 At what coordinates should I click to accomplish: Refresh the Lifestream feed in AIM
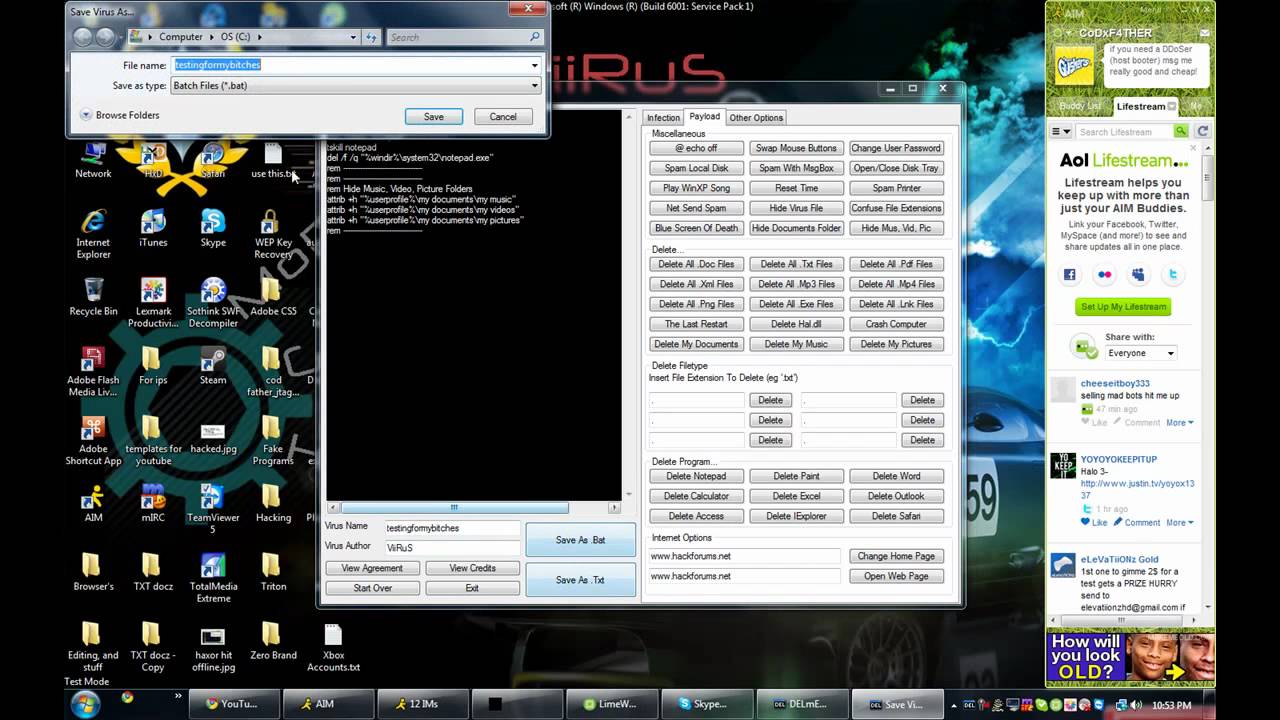[1202, 131]
